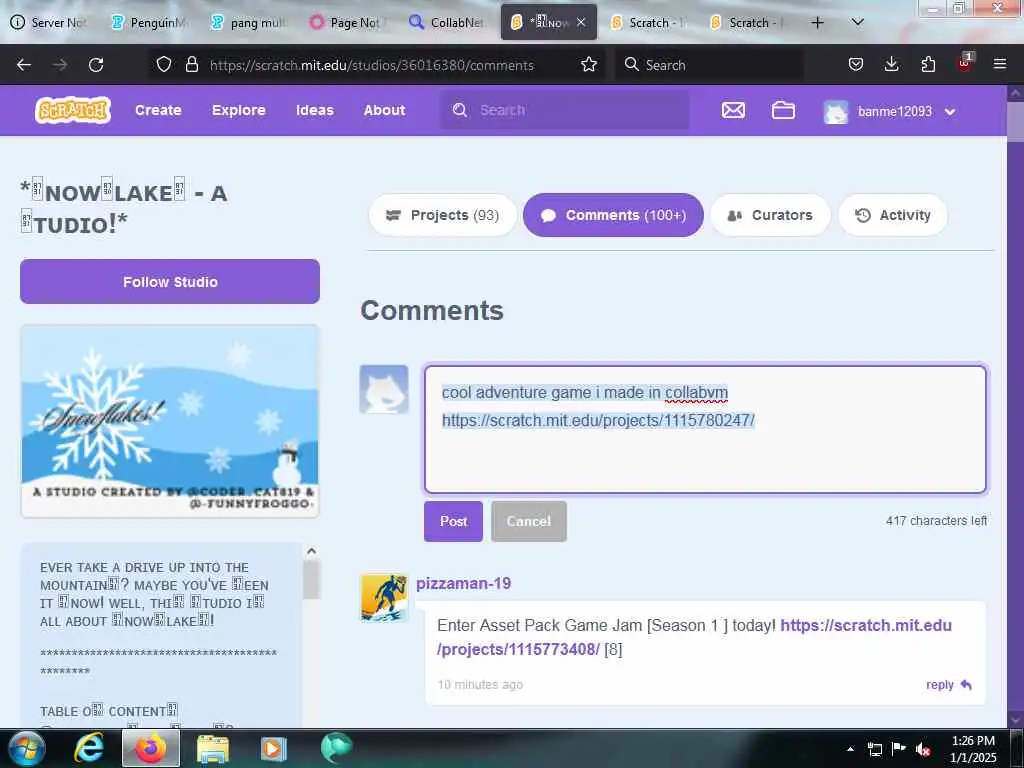Image resolution: width=1024 pixels, height=768 pixels.
Task: Show hidden tray icons arrow
Action: (x=850, y=749)
